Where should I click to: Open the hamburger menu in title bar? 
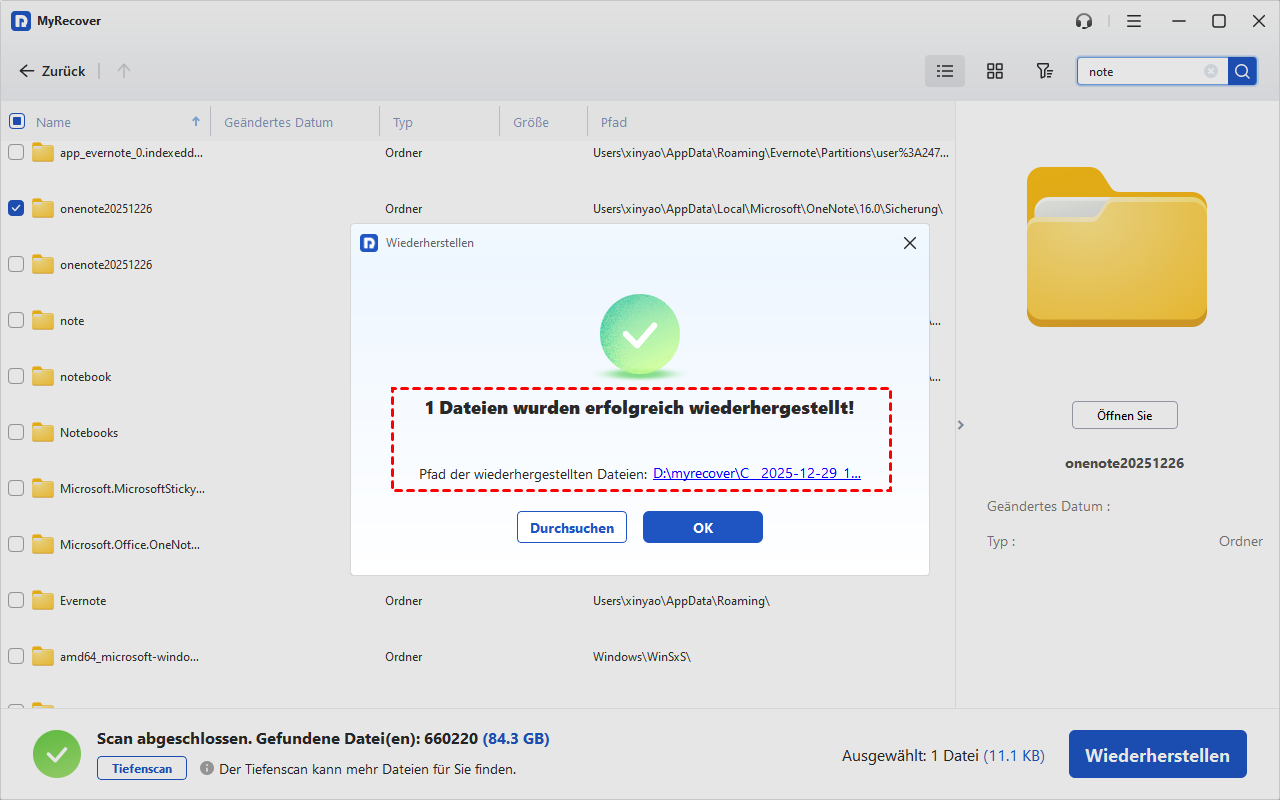pos(1134,21)
